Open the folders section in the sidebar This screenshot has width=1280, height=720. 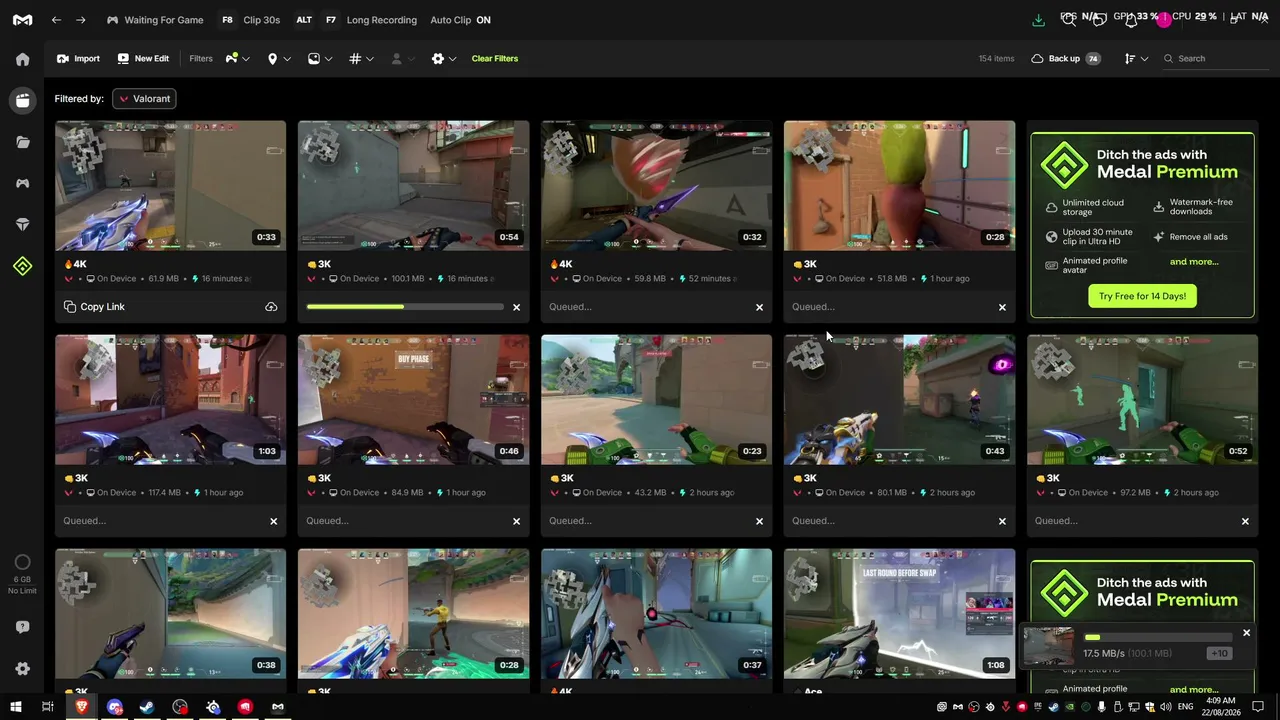[22, 142]
